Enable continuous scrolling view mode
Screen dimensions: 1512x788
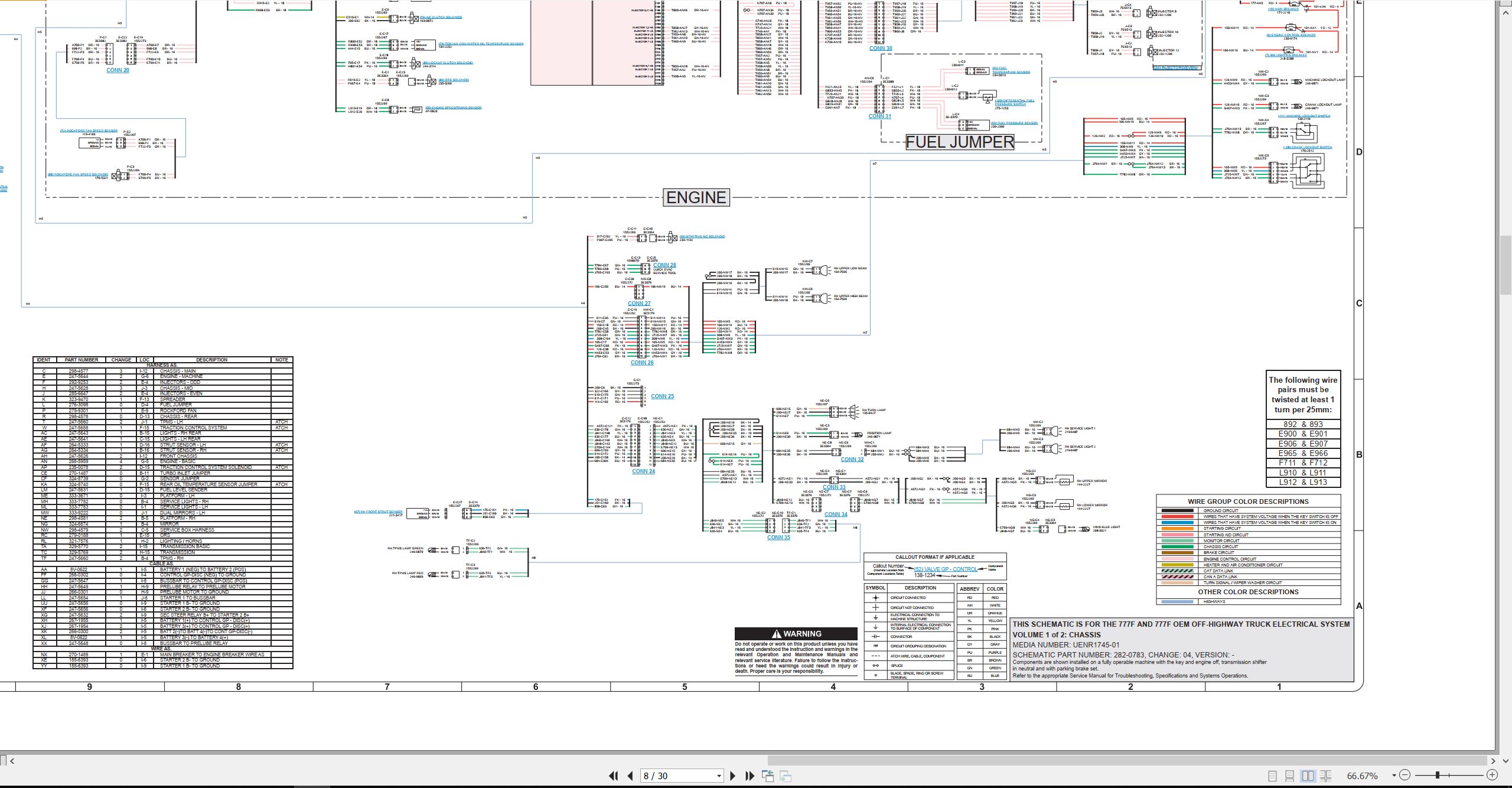(1290, 776)
